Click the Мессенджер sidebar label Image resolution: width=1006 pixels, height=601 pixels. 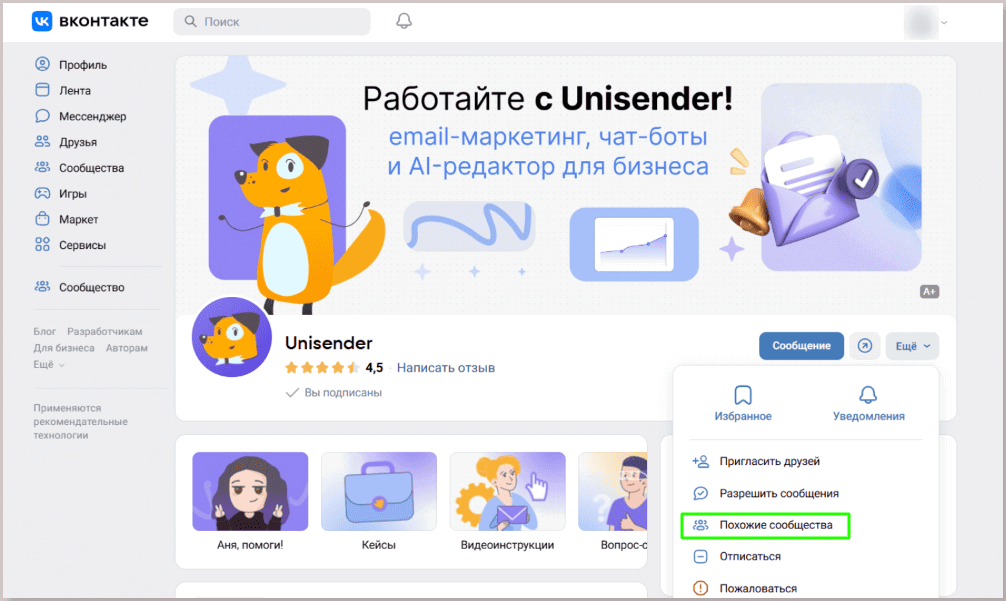coord(92,116)
